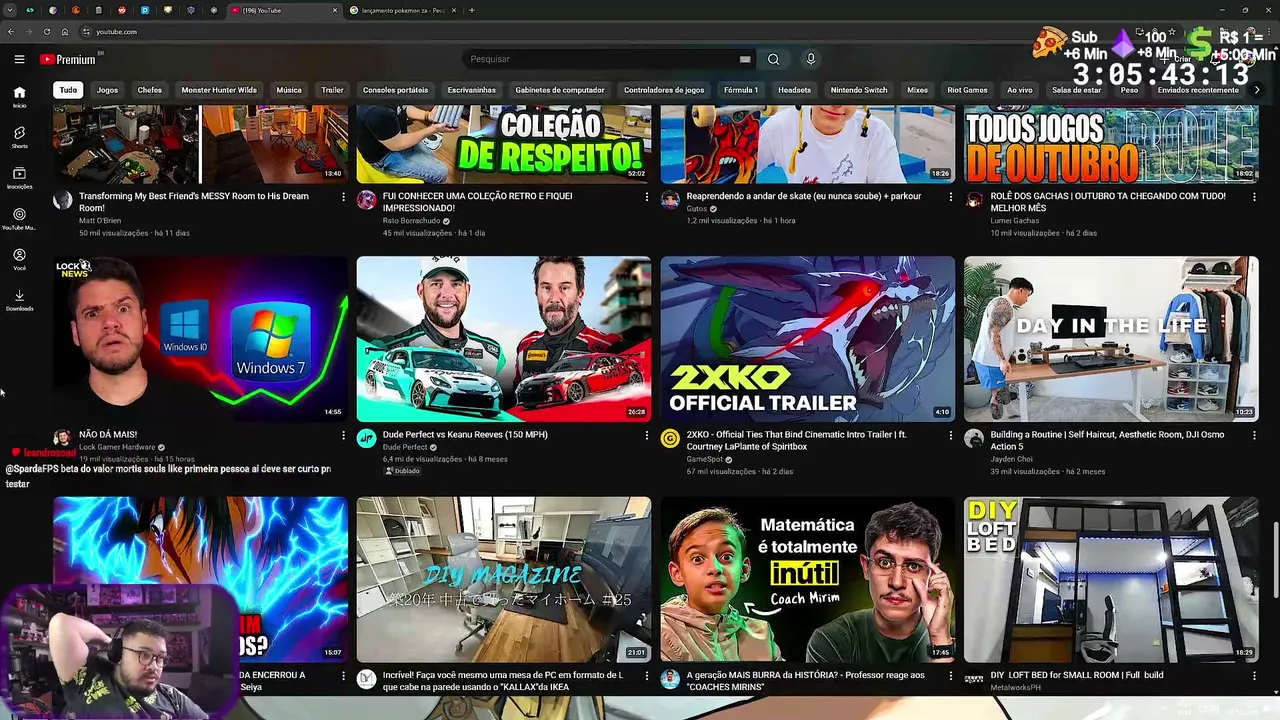1280x720 pixels.
Task: Open options menu for 'Transforming My Best Friend's MESSY Room'
Action: (x=343, y=197)
